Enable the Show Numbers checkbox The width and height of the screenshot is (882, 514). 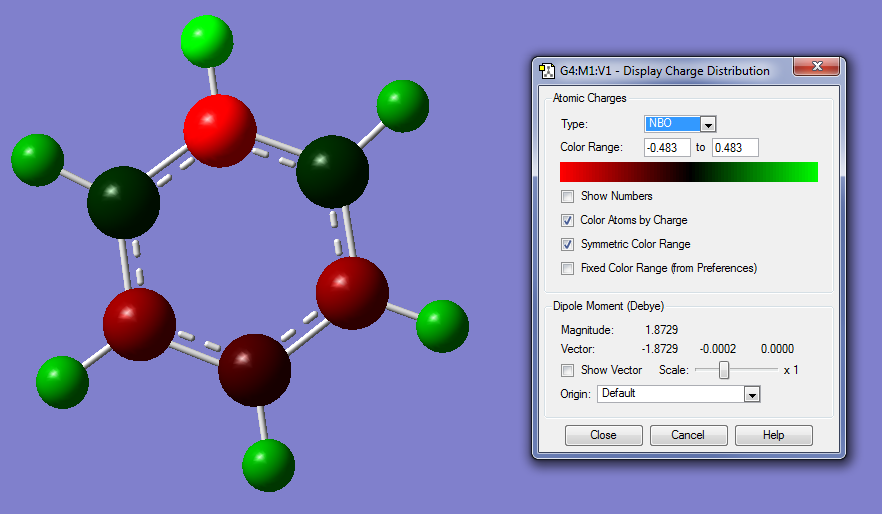pos(567,196)
